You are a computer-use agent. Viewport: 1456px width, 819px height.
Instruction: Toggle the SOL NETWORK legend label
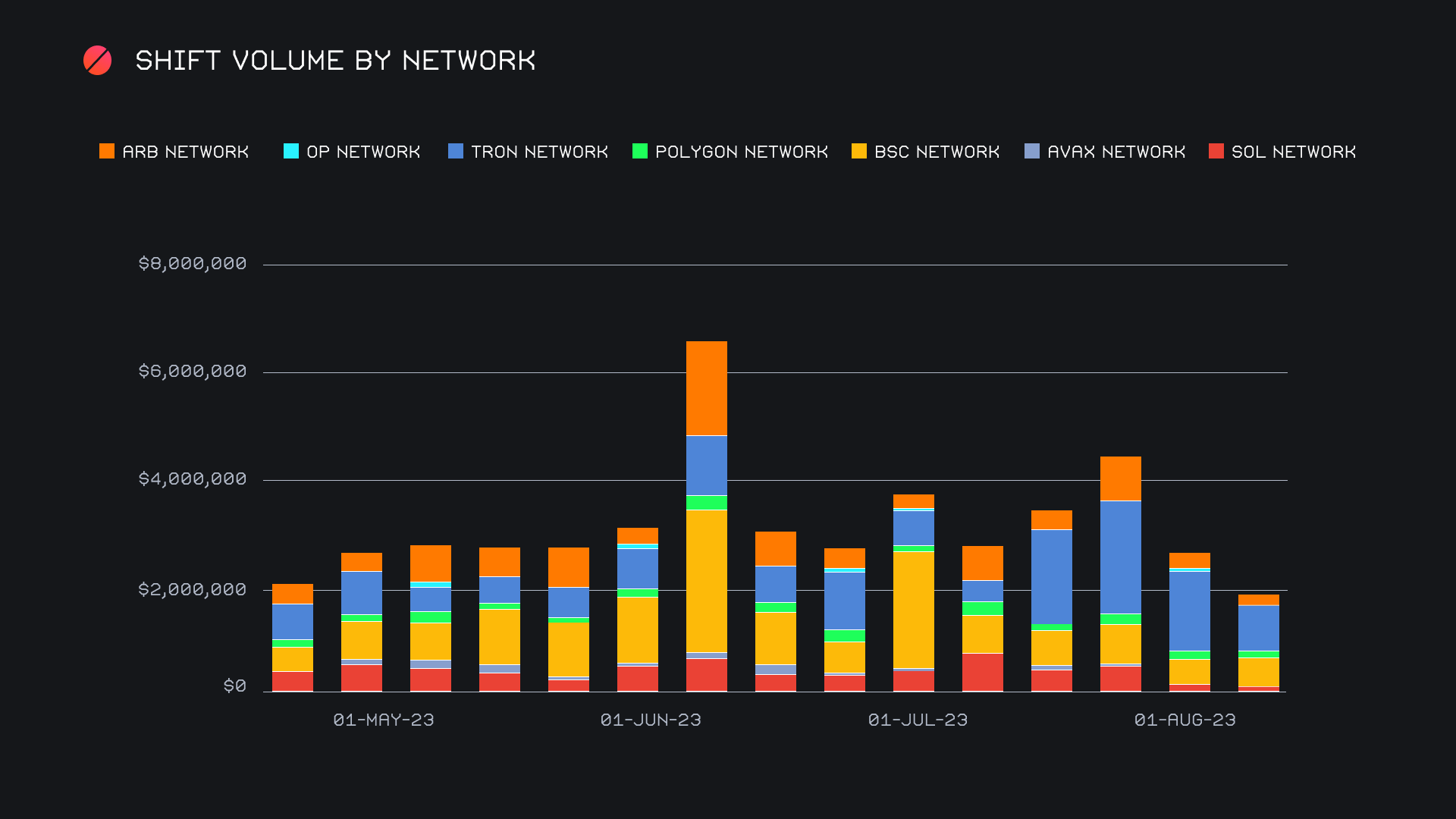coord(1294,152)
